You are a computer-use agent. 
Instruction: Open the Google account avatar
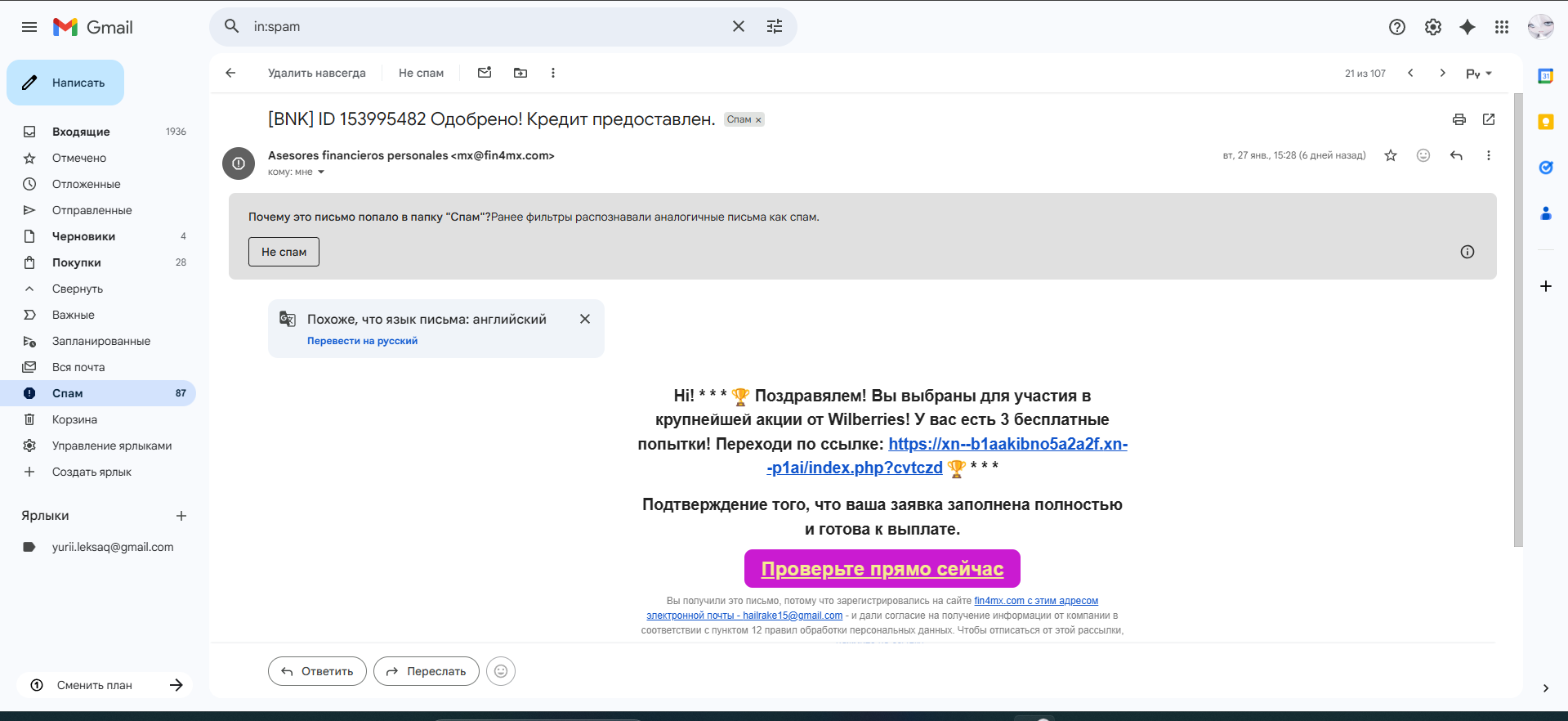[1540, 27]
